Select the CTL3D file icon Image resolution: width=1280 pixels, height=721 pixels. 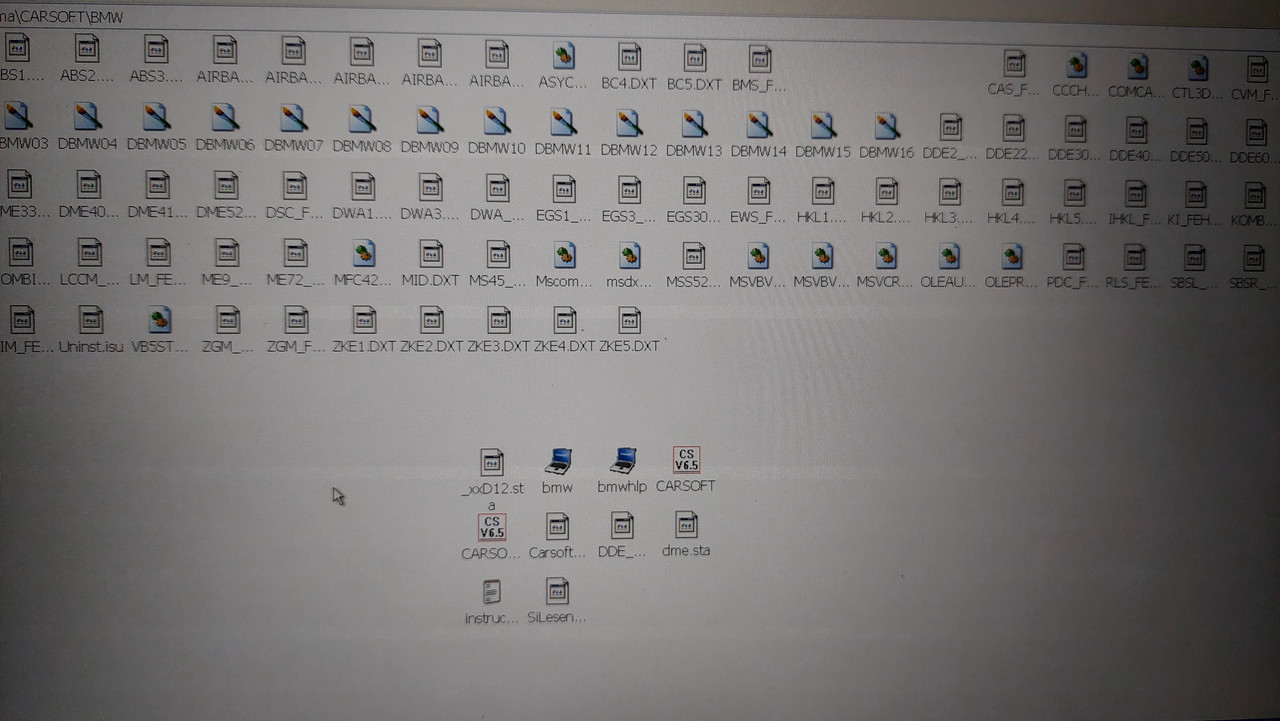coord(1197,68)
